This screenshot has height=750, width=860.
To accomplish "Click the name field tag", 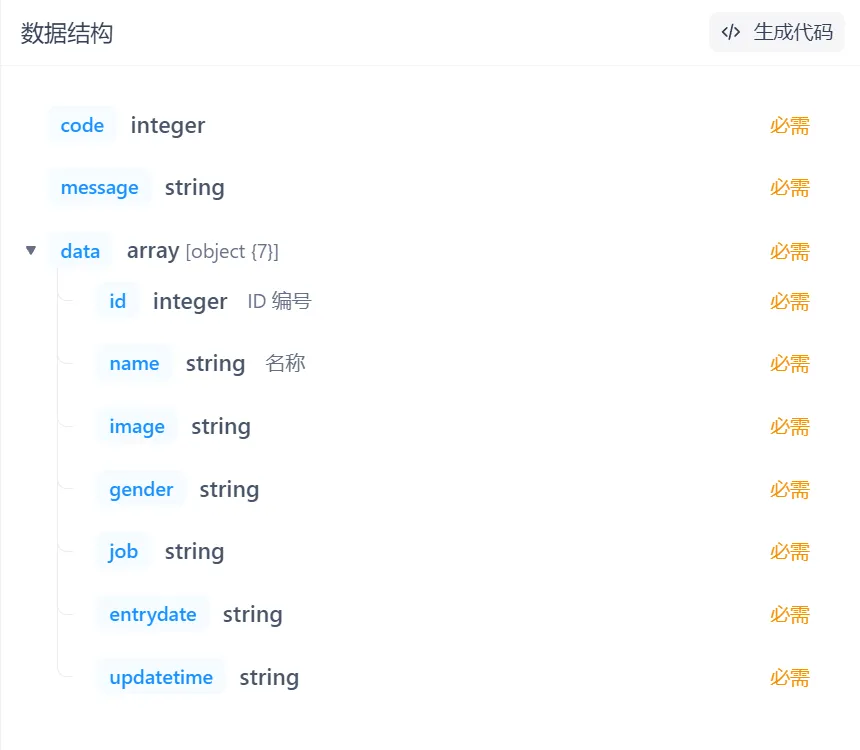I will pyautogui.click(x=134, y=363).
